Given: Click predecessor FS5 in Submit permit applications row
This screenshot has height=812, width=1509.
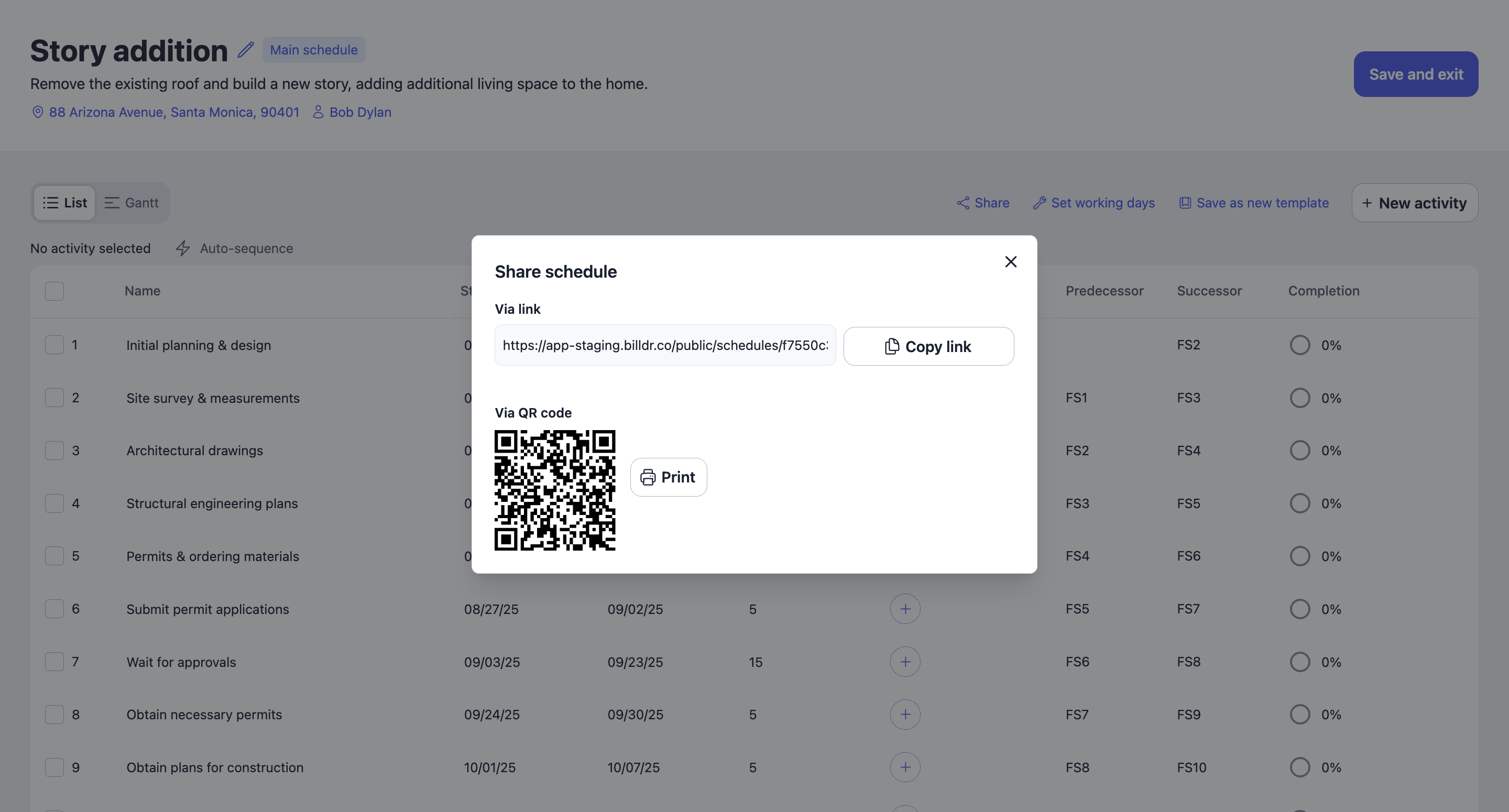Looking at the screenshot, I should [x=1077, y=609].
